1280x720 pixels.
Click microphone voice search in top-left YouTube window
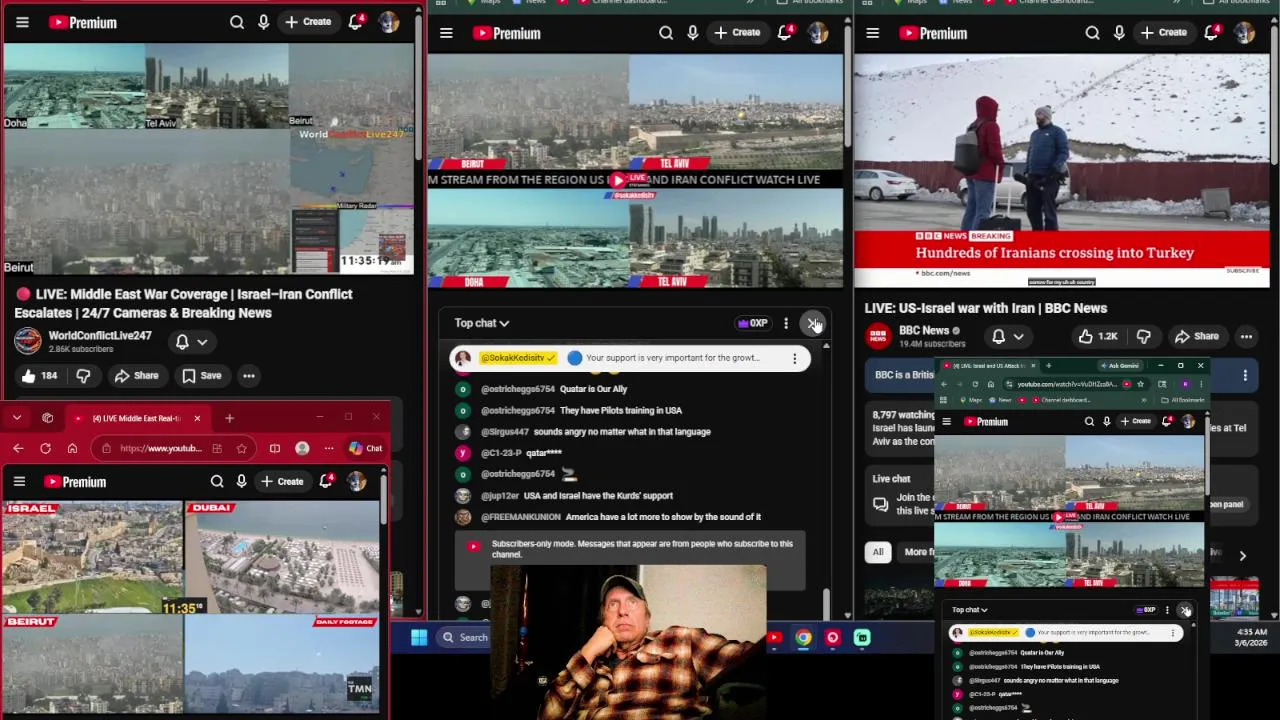[x=263, y=22]
